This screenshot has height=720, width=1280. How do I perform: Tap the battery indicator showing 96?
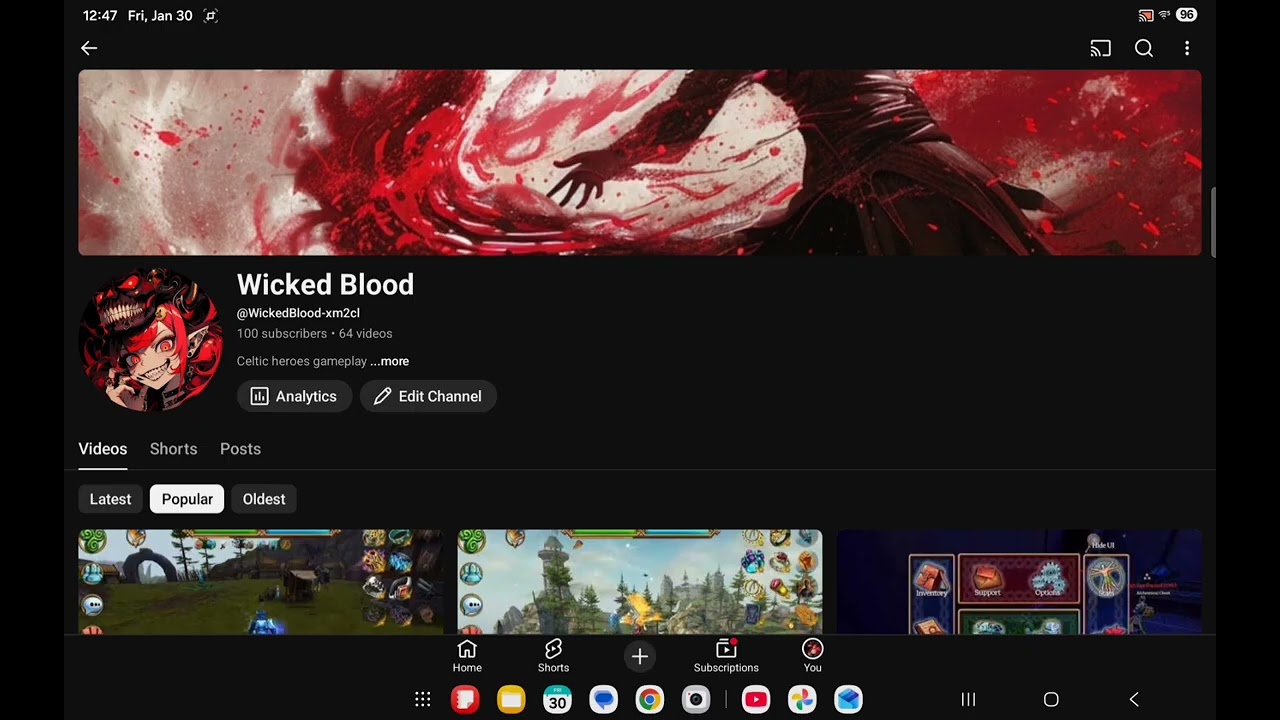pos(1186,15)
